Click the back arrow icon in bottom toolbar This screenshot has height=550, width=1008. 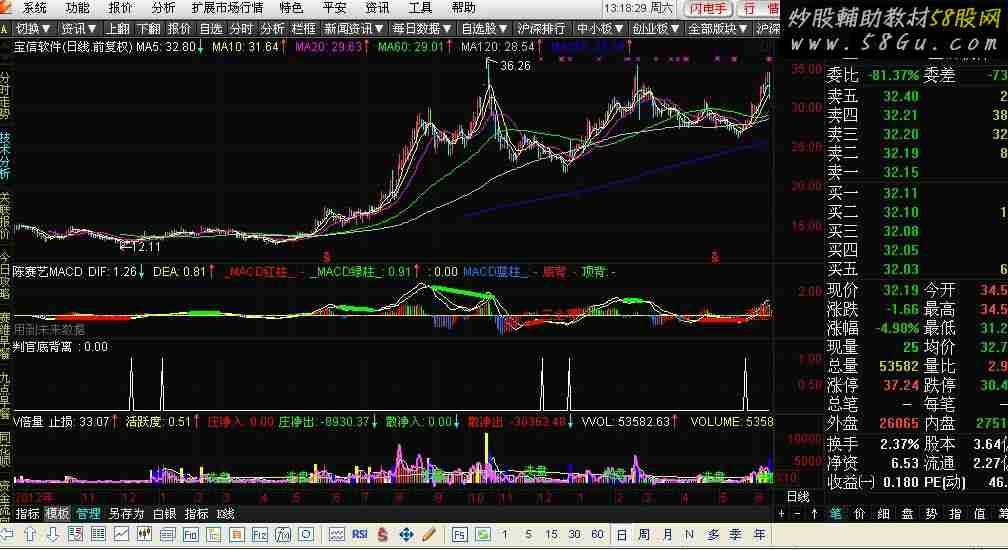click(7, 534)
